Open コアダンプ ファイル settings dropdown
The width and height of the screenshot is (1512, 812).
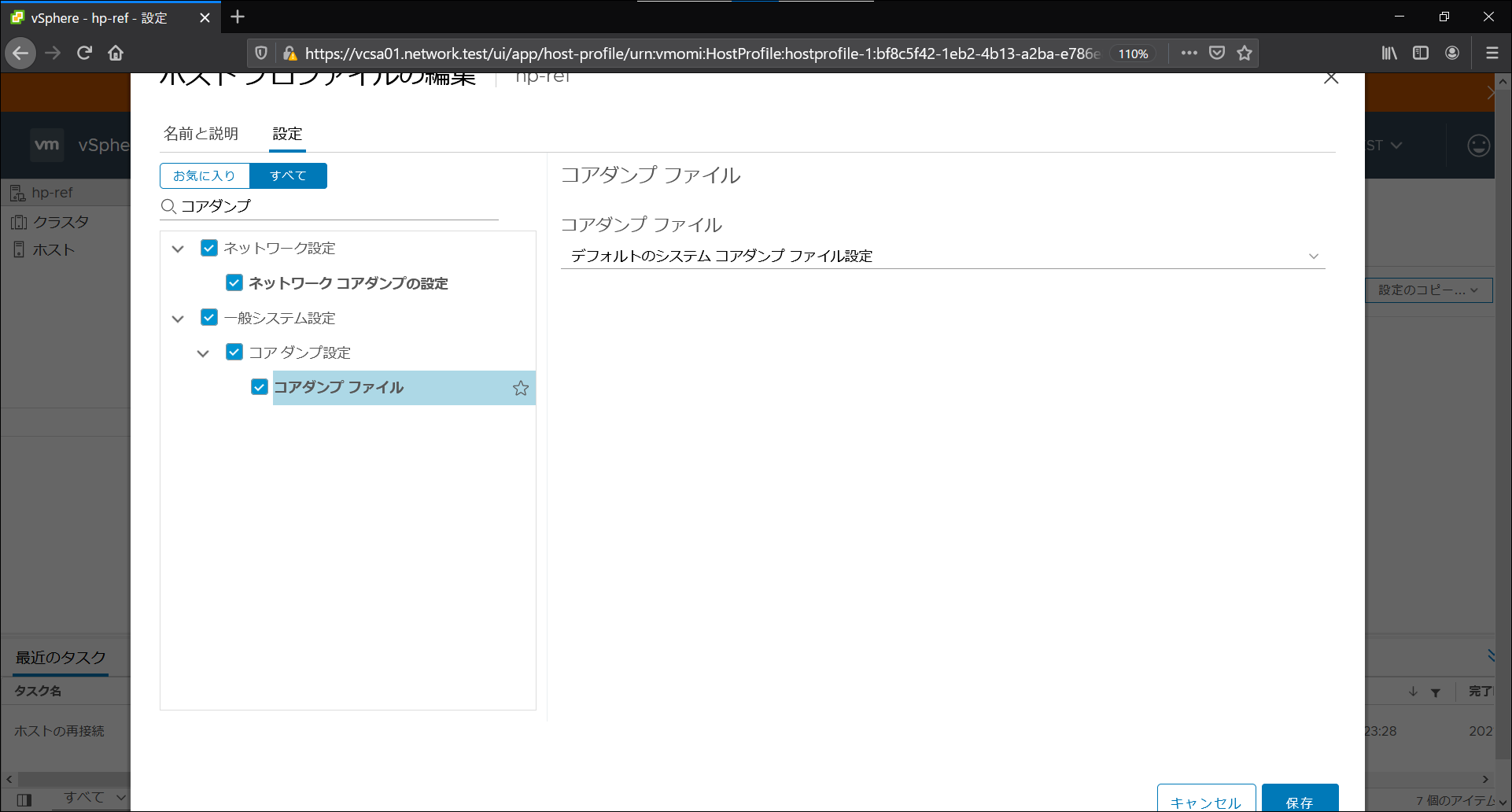click(x=942, y=256)
